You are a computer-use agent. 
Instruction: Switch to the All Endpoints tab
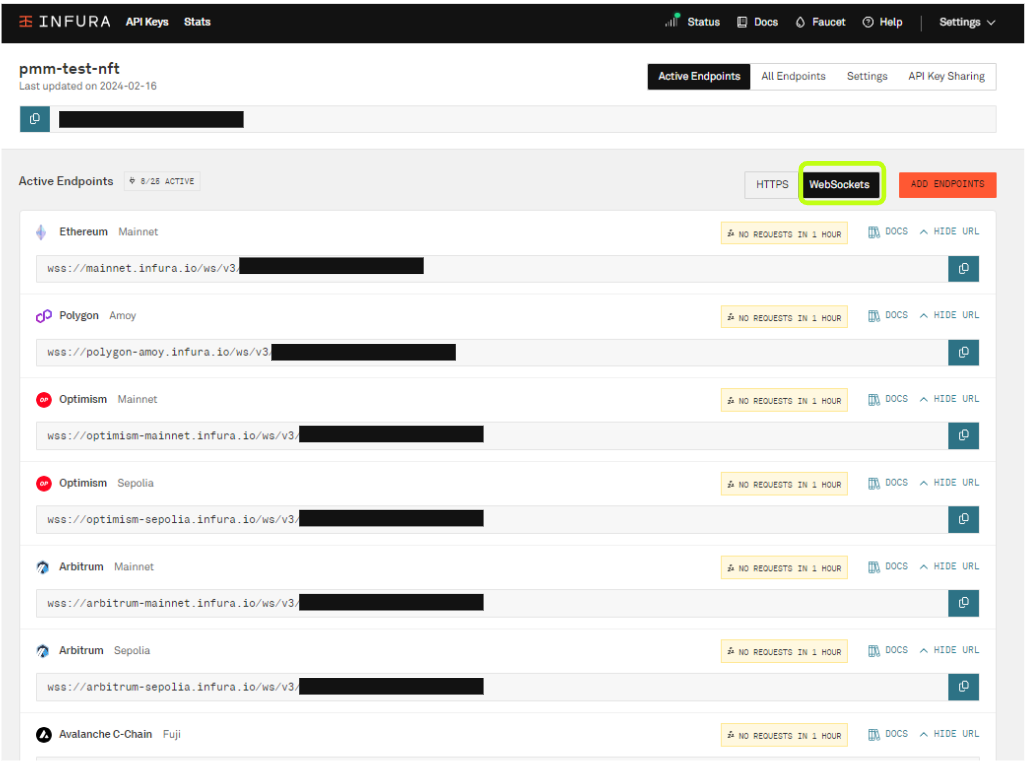[x=793, y=77]
